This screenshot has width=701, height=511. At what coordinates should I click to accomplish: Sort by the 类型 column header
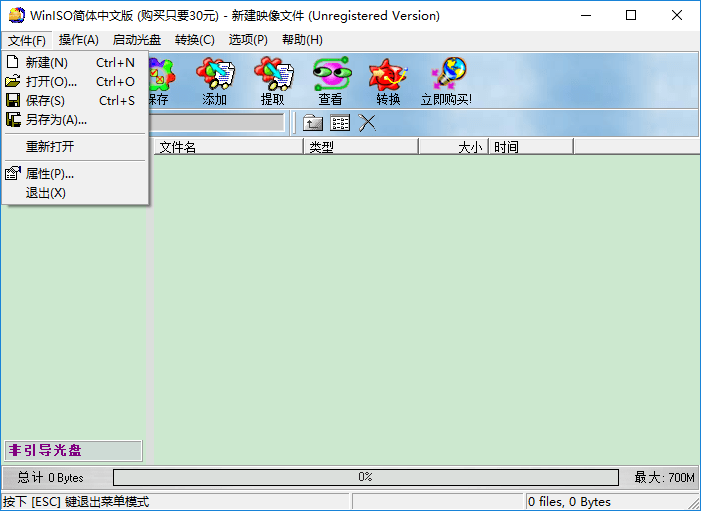click(361, 147)
